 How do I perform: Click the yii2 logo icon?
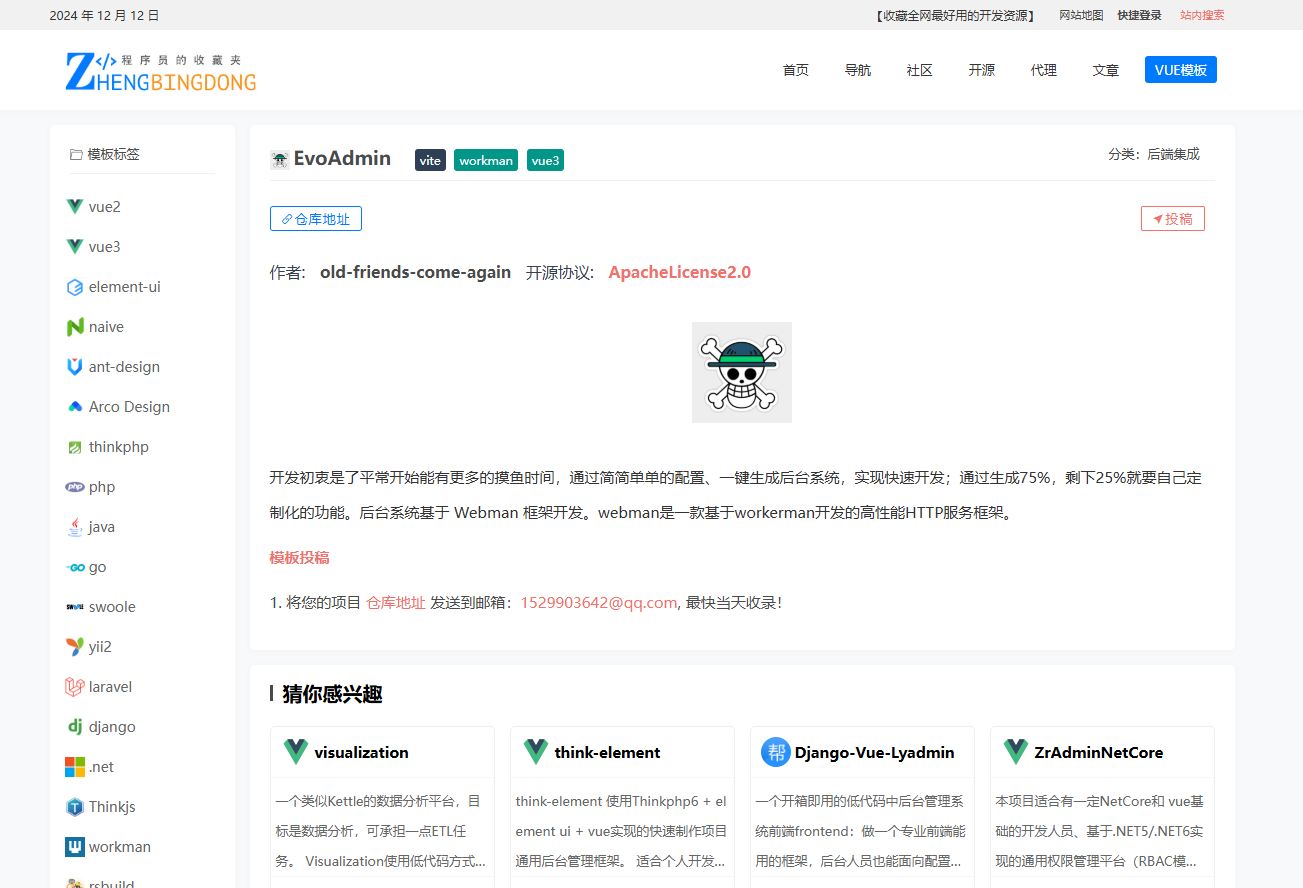[75, 647]
